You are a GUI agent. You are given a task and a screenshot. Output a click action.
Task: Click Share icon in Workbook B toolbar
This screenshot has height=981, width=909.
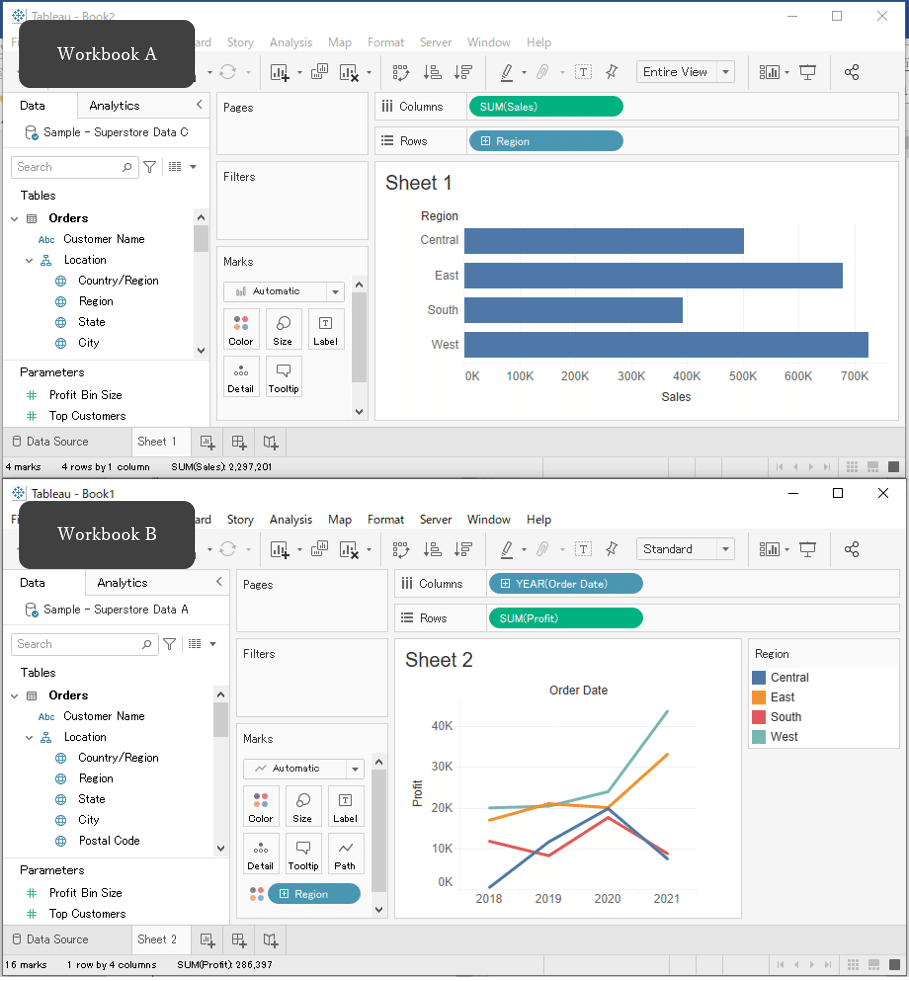point(851,549)
